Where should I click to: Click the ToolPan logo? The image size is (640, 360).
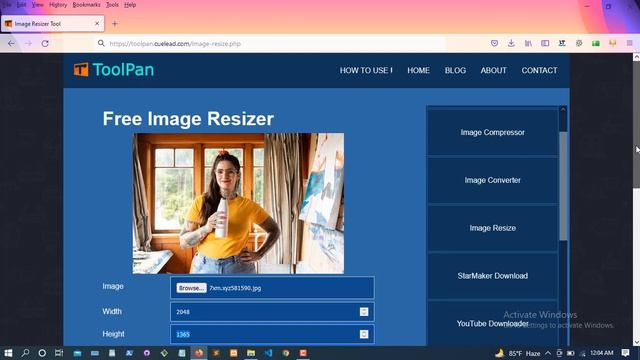pyautogui.click(x=114, y=70)
